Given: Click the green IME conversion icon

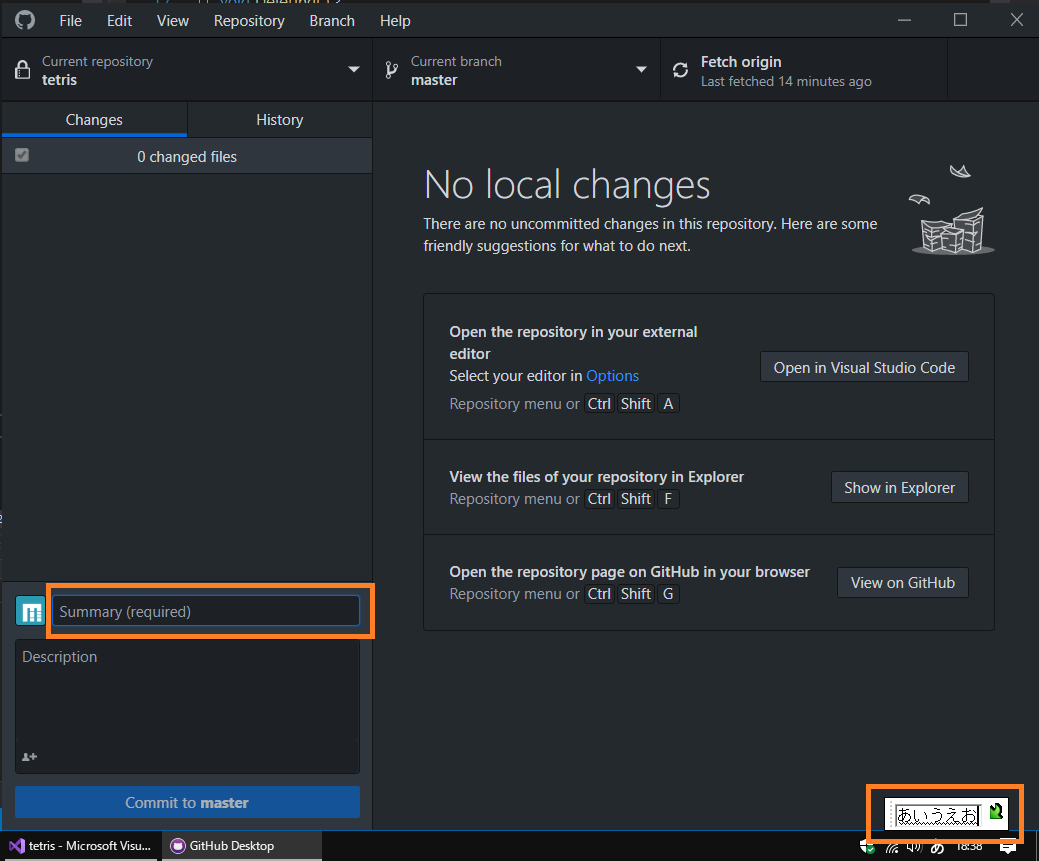Looking at the screenshot, I should pyautogui.click(x=995, y=811).
